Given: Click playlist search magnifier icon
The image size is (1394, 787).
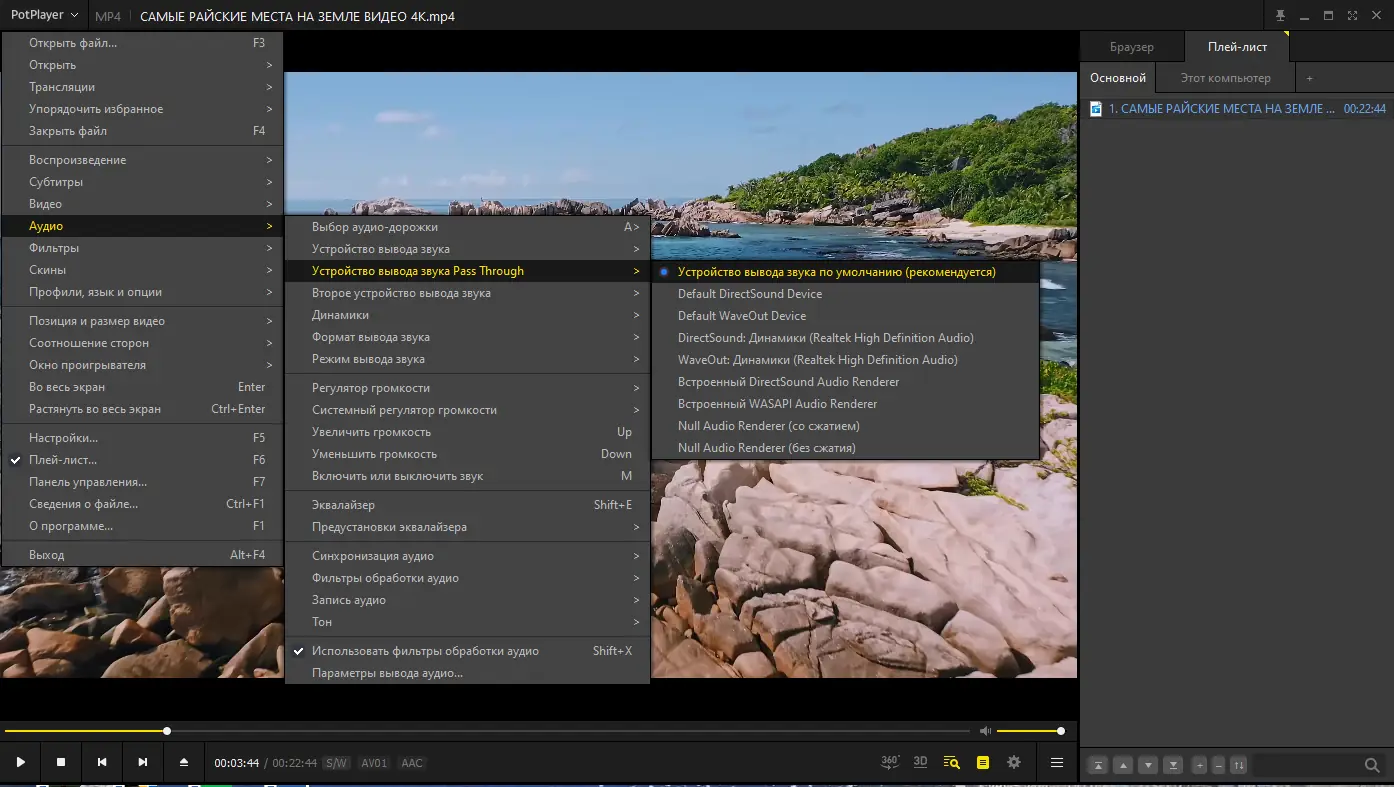Looking at the screenshot, I should [x=1372, y=765].
